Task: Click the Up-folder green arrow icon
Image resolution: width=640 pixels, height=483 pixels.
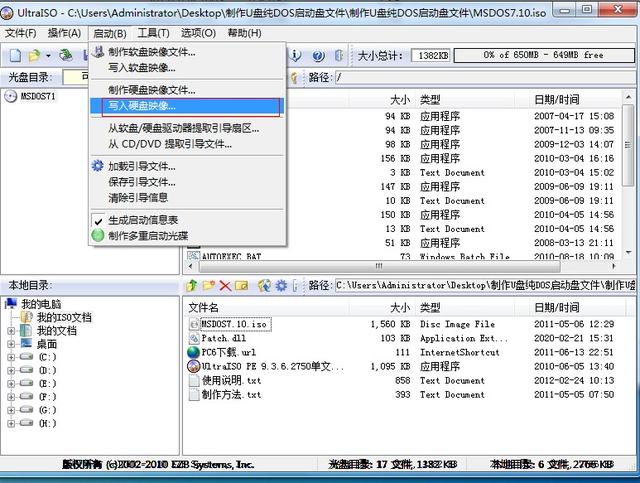Action: tap(191, 285)
